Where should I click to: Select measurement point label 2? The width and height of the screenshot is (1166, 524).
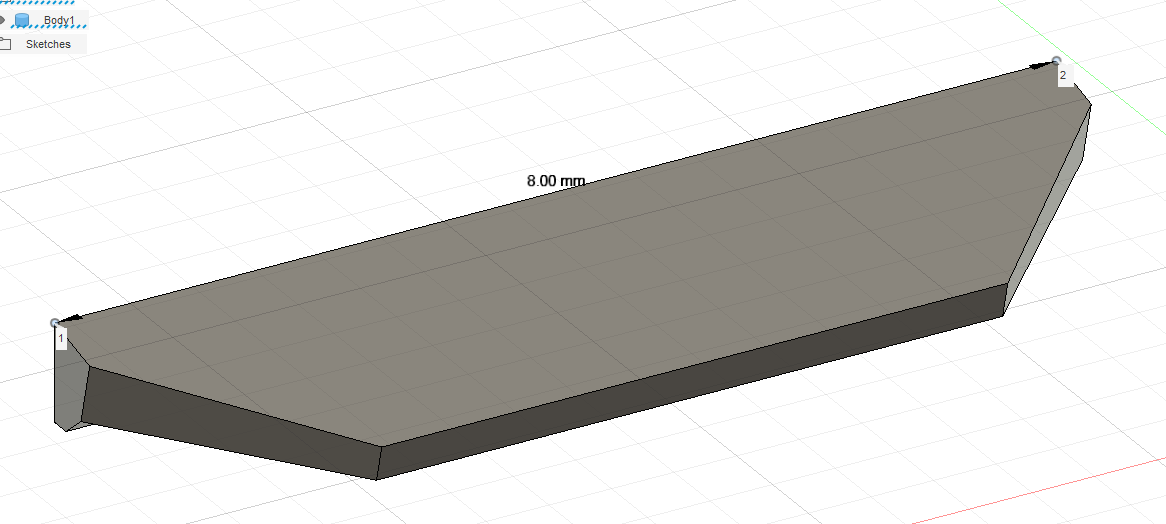(1063, 75)
